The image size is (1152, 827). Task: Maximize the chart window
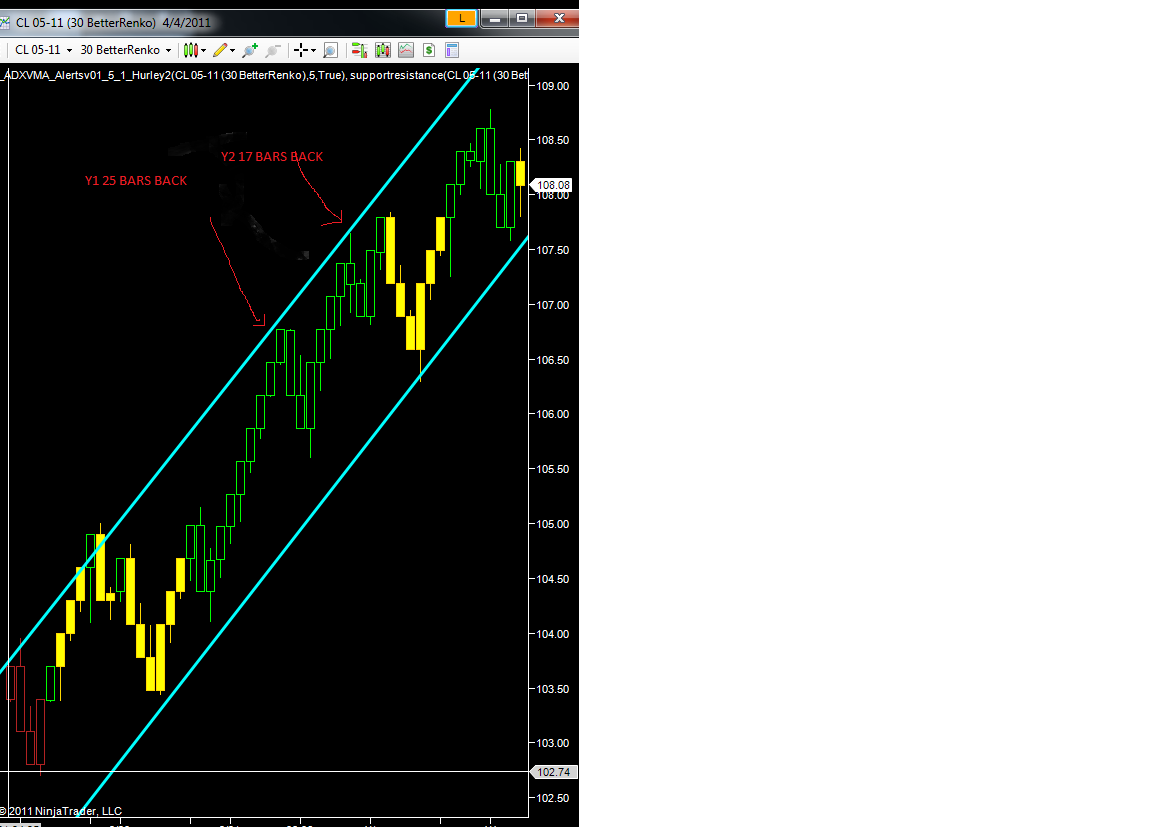tap(522, 18)
